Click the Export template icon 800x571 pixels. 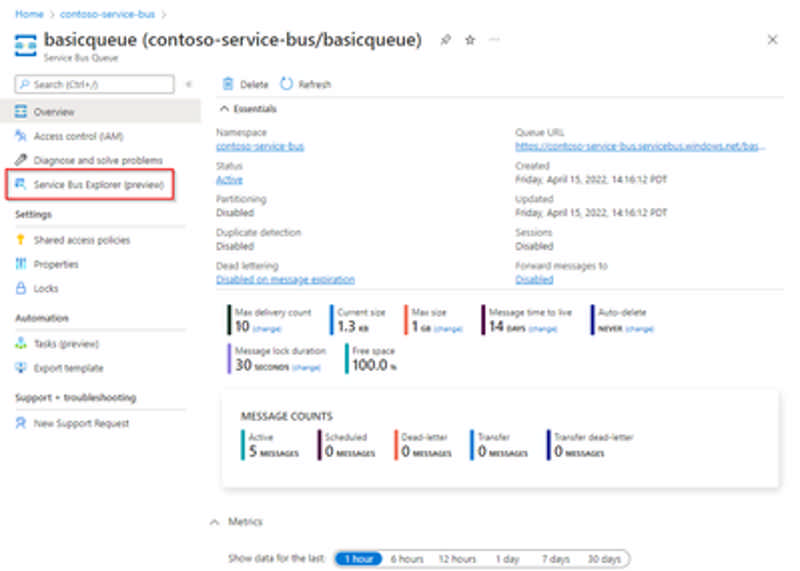click(21, 367)
